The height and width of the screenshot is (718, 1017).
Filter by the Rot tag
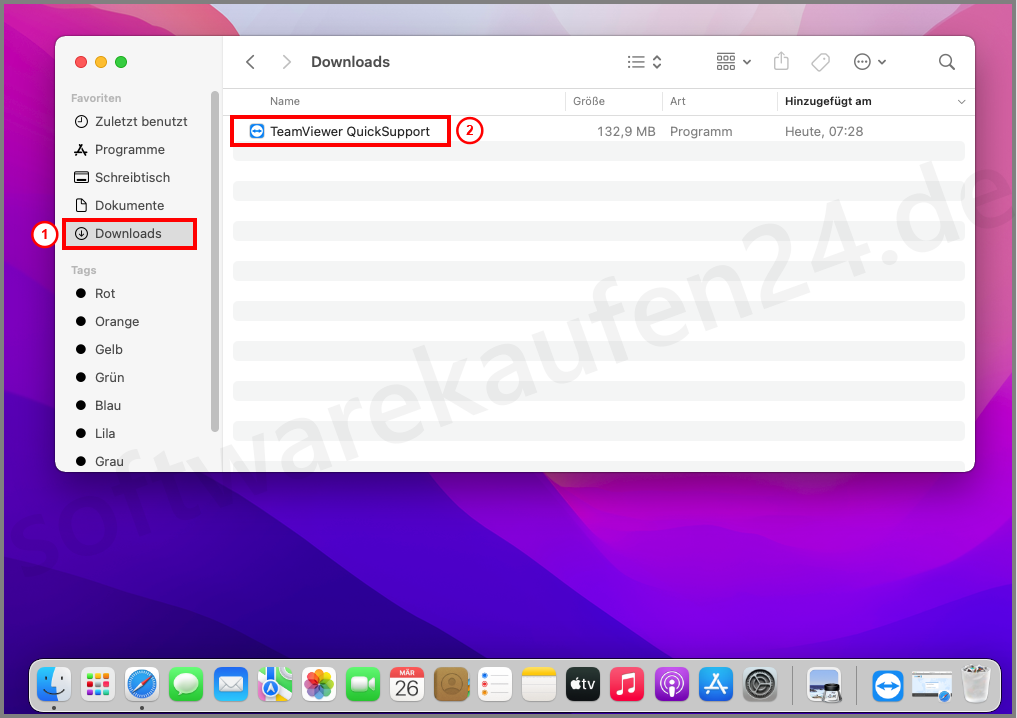pyautogui.click(x=95, y=294)
